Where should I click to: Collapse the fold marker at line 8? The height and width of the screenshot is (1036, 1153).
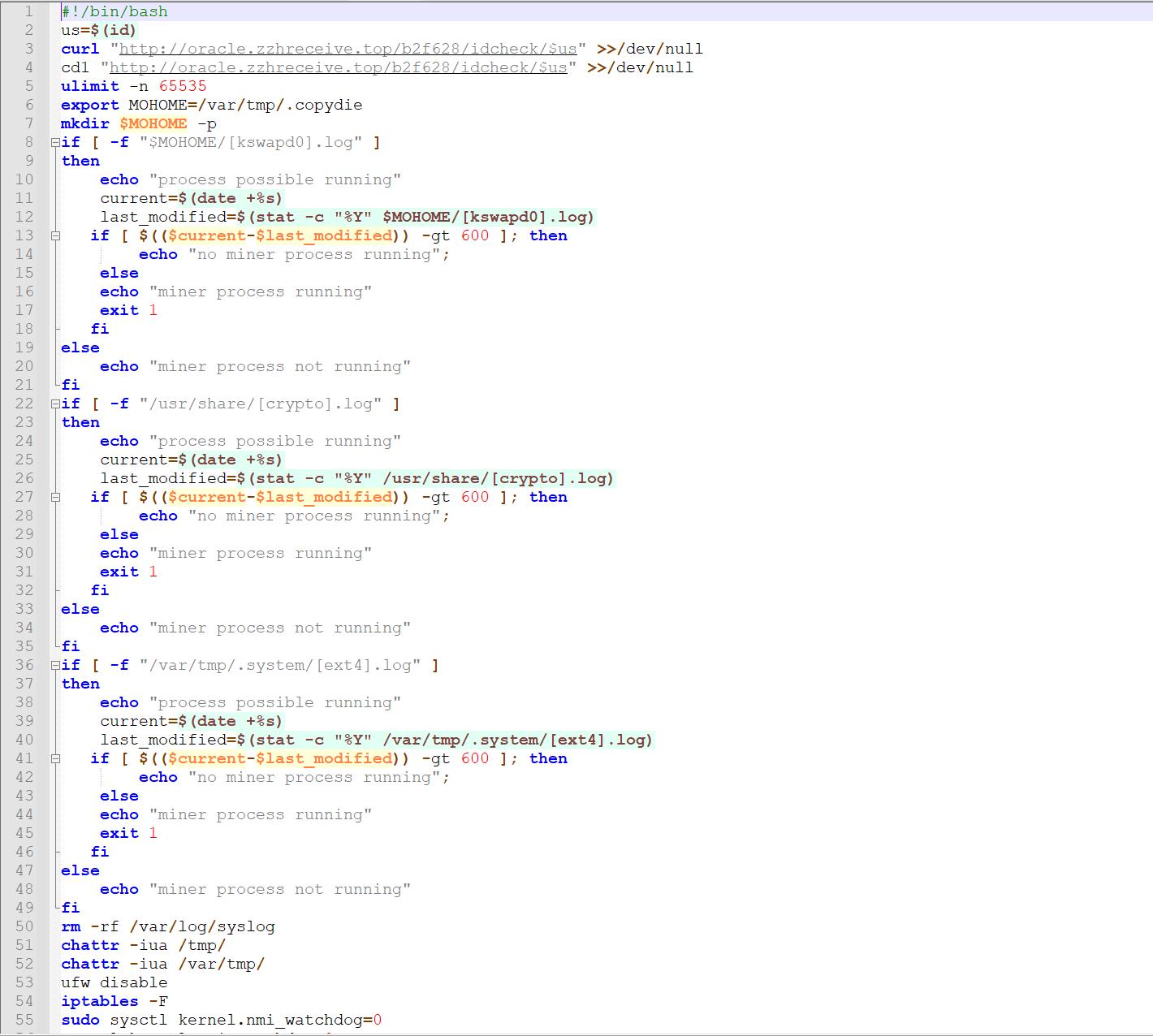point(55,142)
